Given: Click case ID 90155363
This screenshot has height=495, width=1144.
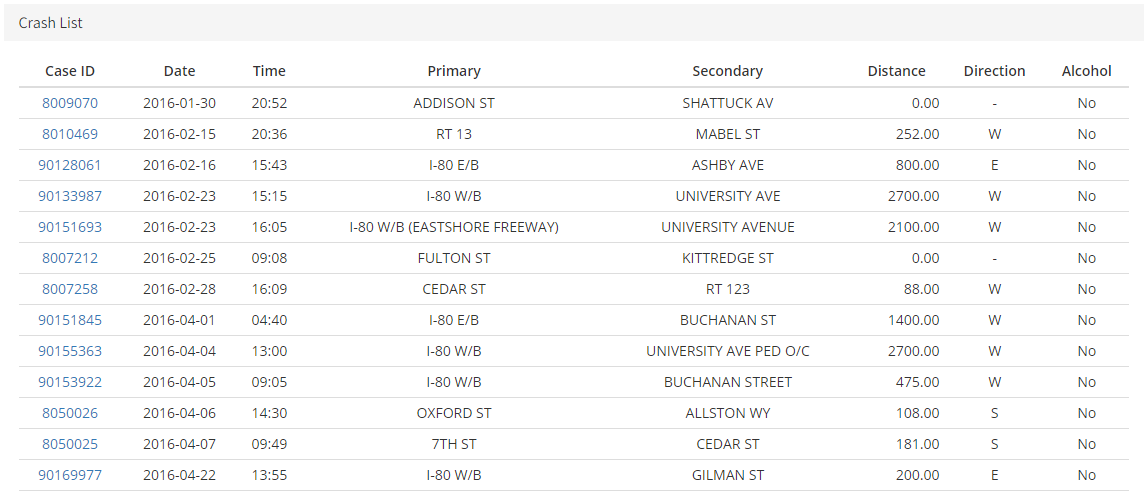Looking at the screenshot, I should [70, 351].
